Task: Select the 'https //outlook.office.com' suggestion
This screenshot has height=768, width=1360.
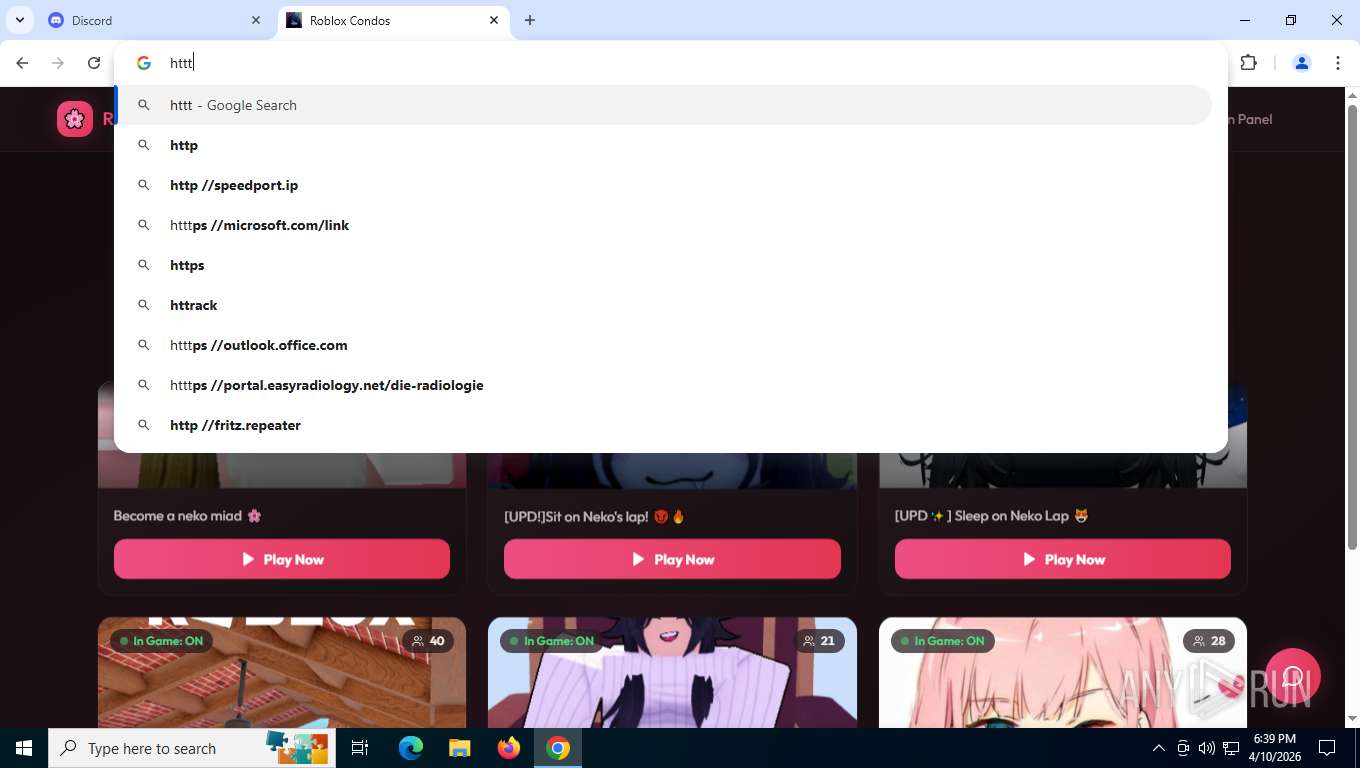Action: click(664, 345)
